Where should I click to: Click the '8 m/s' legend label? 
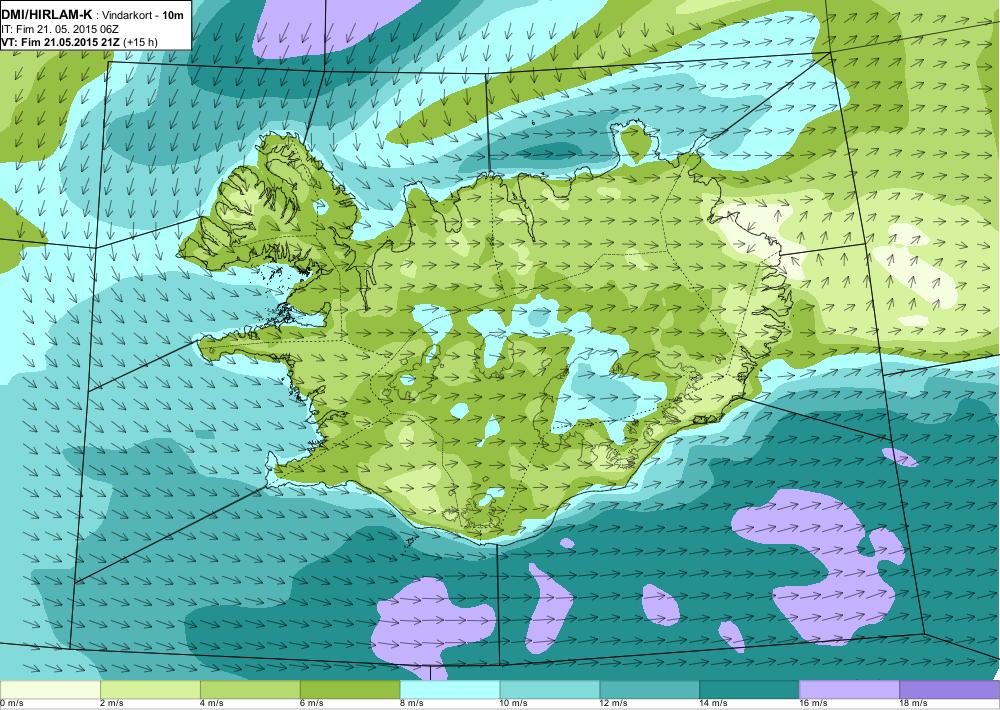point(412,704)
